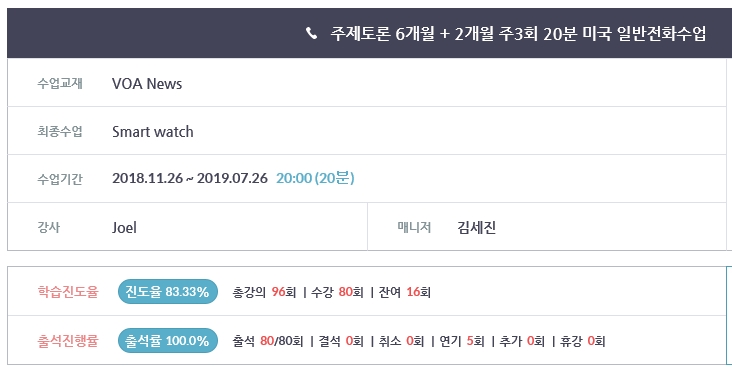Select the VOA News textbook text
Viewport: 732px width, 369px height.
click(147, 84)
